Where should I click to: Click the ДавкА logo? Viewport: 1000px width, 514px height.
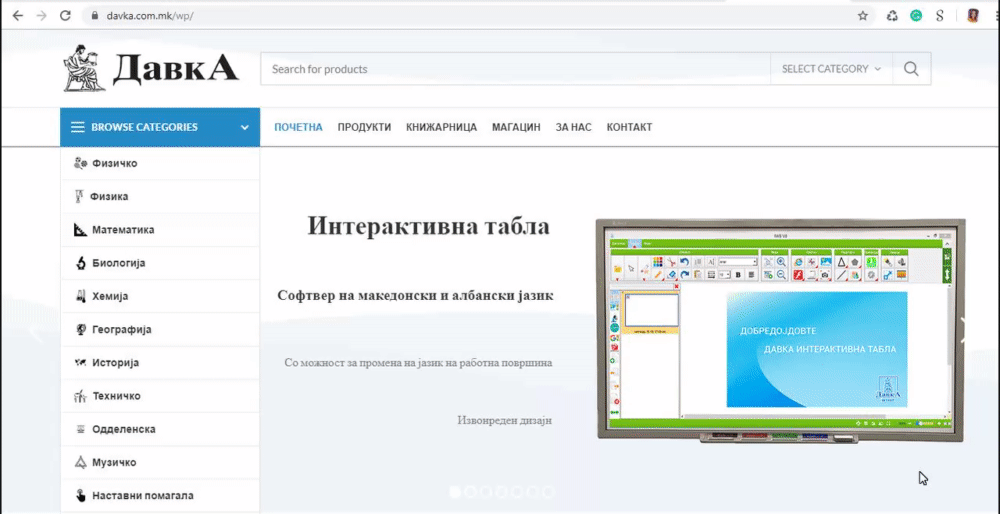pos(151,68)
